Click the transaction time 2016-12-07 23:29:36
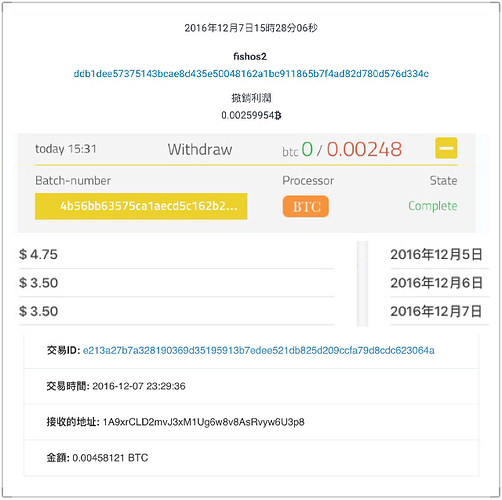This screenshot has height=500, width=502. point(139,386)
